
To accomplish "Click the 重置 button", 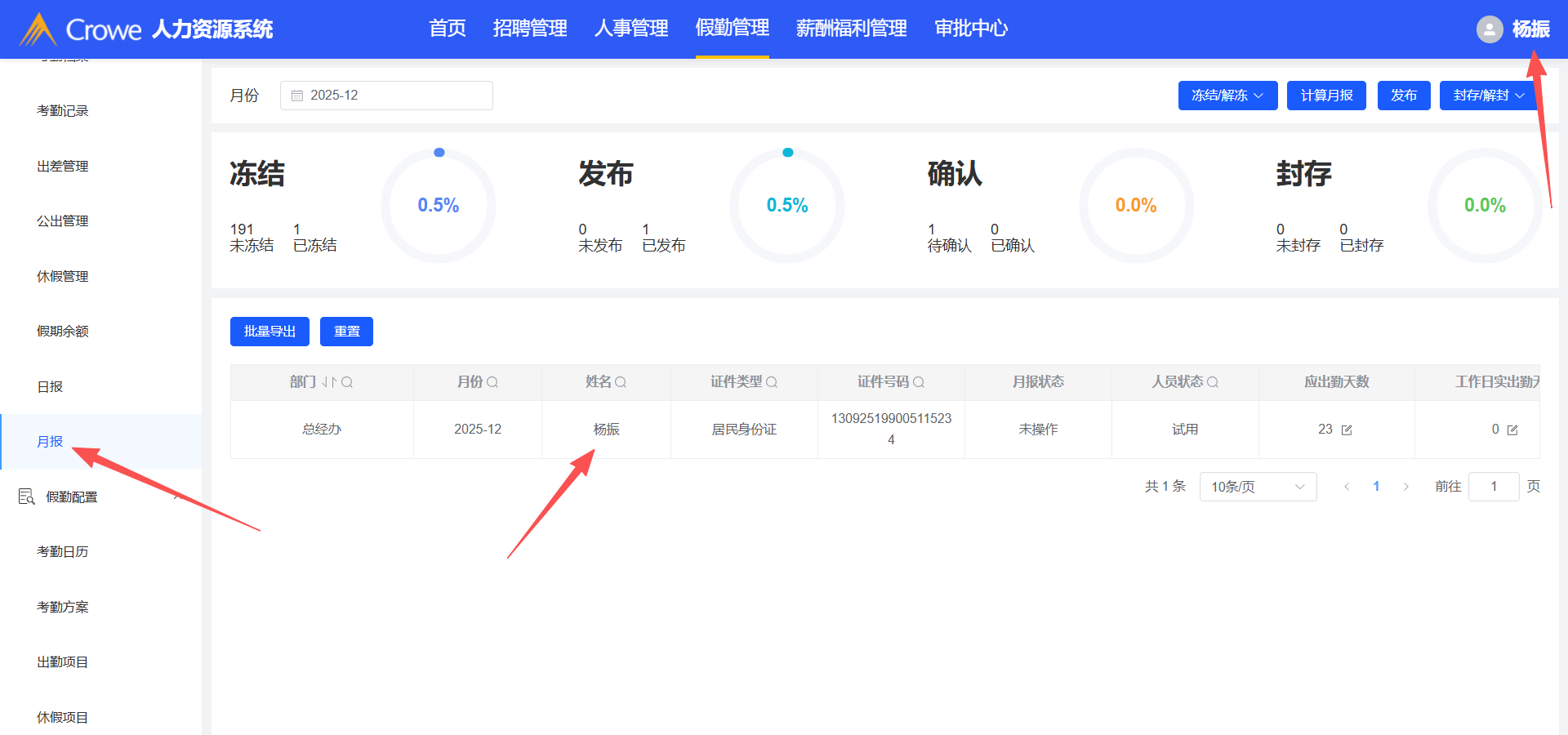I will (346, 332).
